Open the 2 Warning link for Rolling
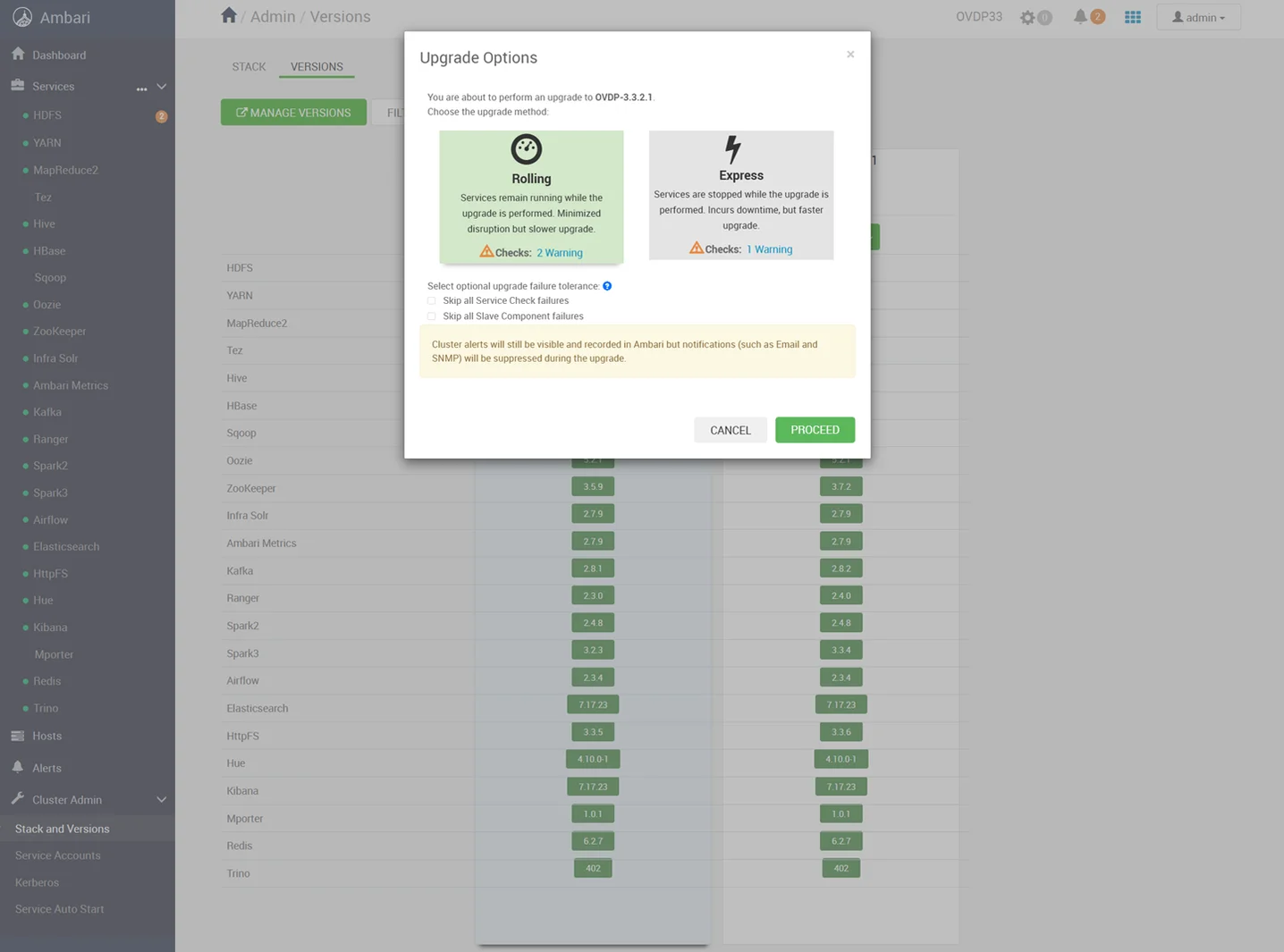Image resolution: width=1284 pixels, height=952 pixels. pyautogui.click(x=560, y=253)
